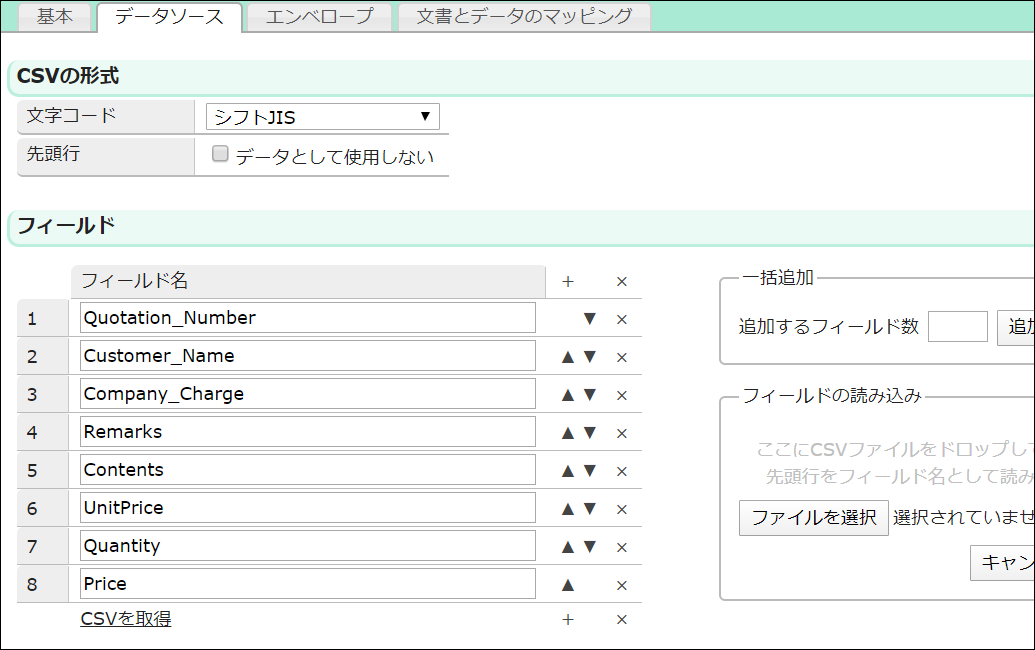Toggle データとして使用しない checkbox
1035x650 pixels.
click(220, 155)
